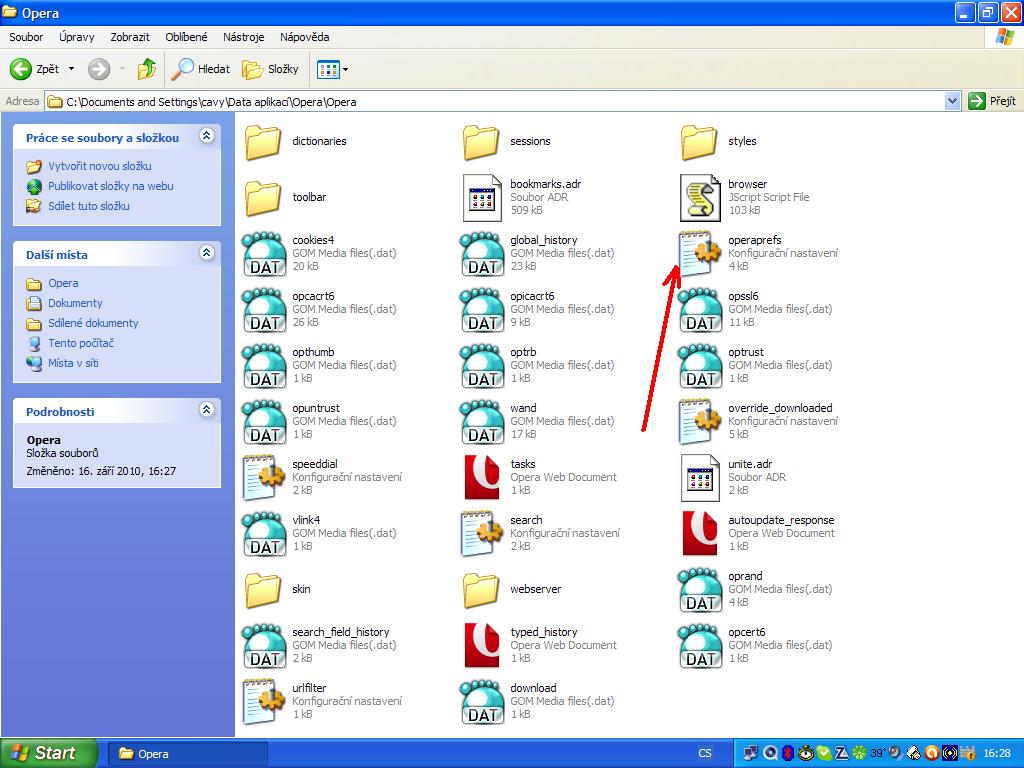Collapse the Další místa panel
The image size is (1024, 768).
(207, 254)
